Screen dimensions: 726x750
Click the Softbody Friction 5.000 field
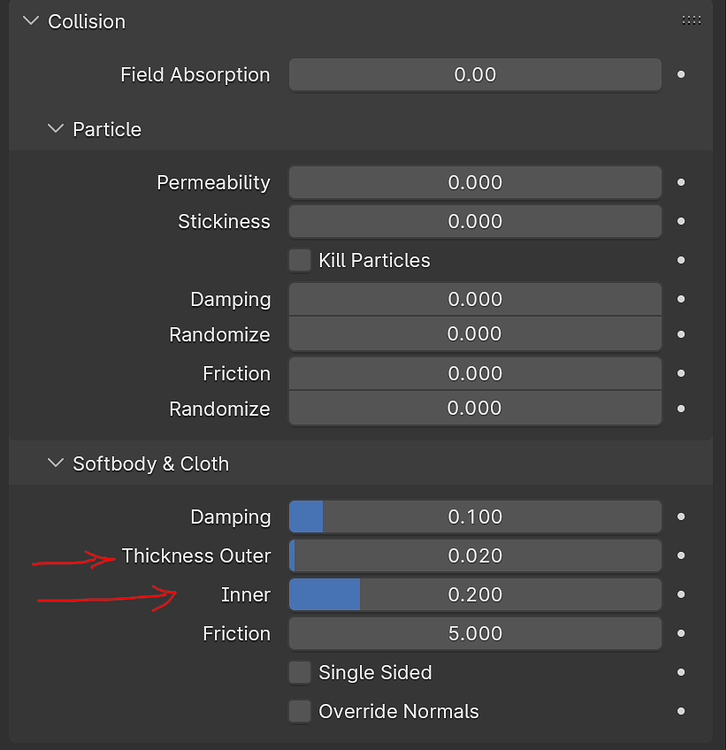pos(475,633)
